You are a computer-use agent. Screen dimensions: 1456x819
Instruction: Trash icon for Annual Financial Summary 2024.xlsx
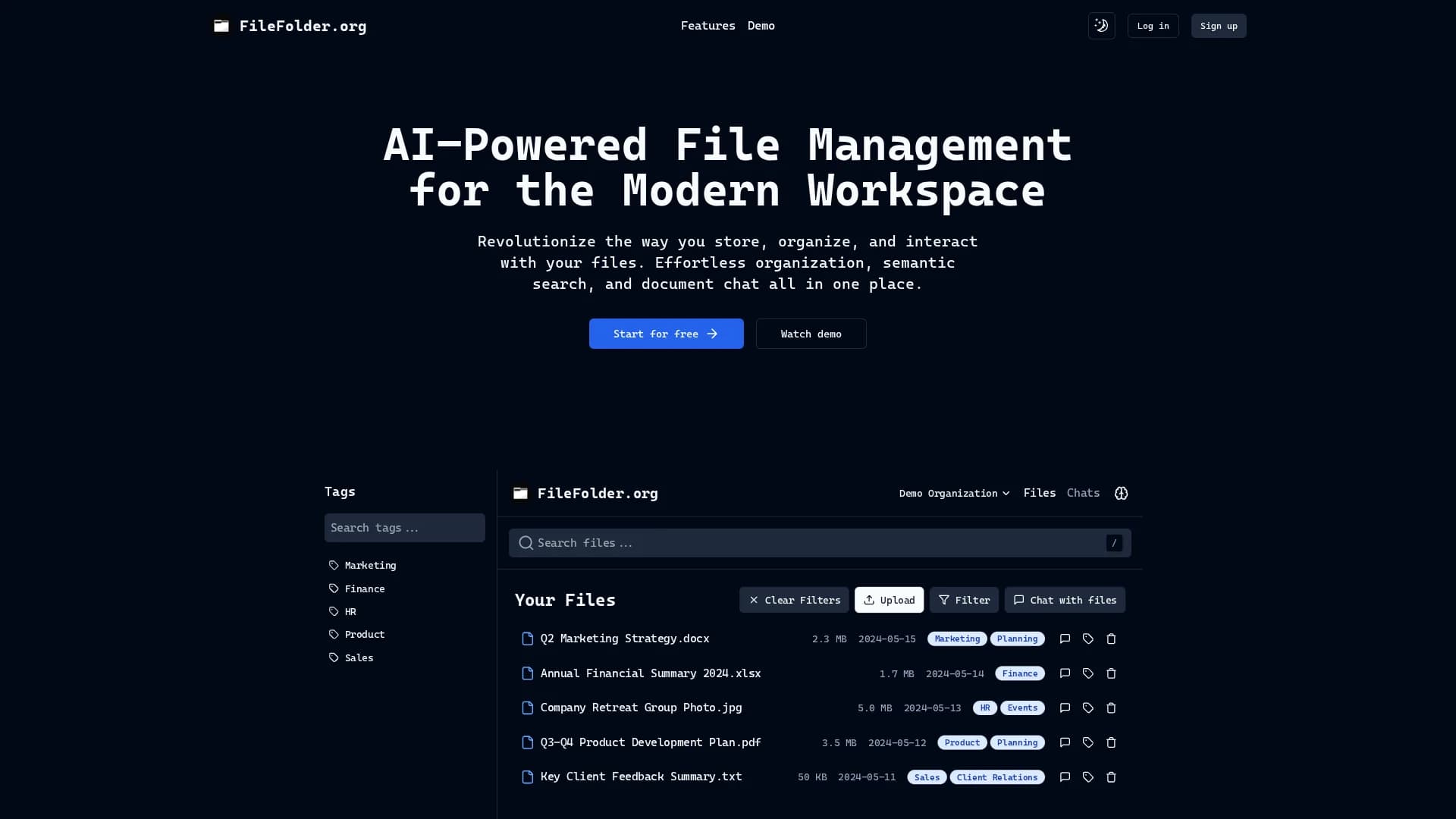1111,673
